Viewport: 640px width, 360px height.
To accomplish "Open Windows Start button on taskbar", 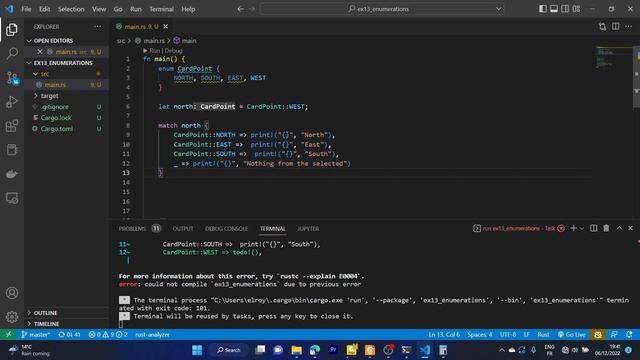I will tap(197, 350).
